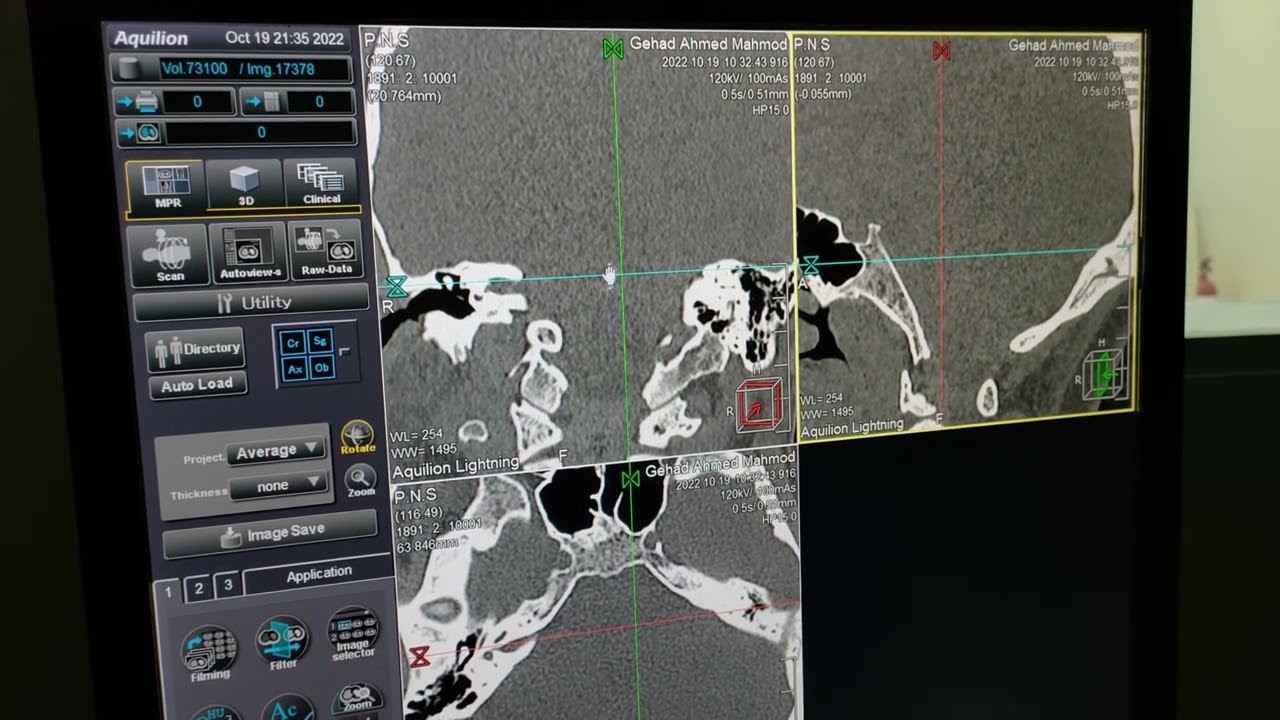Open the Raw-Data screen

click(x=326, y=250)
